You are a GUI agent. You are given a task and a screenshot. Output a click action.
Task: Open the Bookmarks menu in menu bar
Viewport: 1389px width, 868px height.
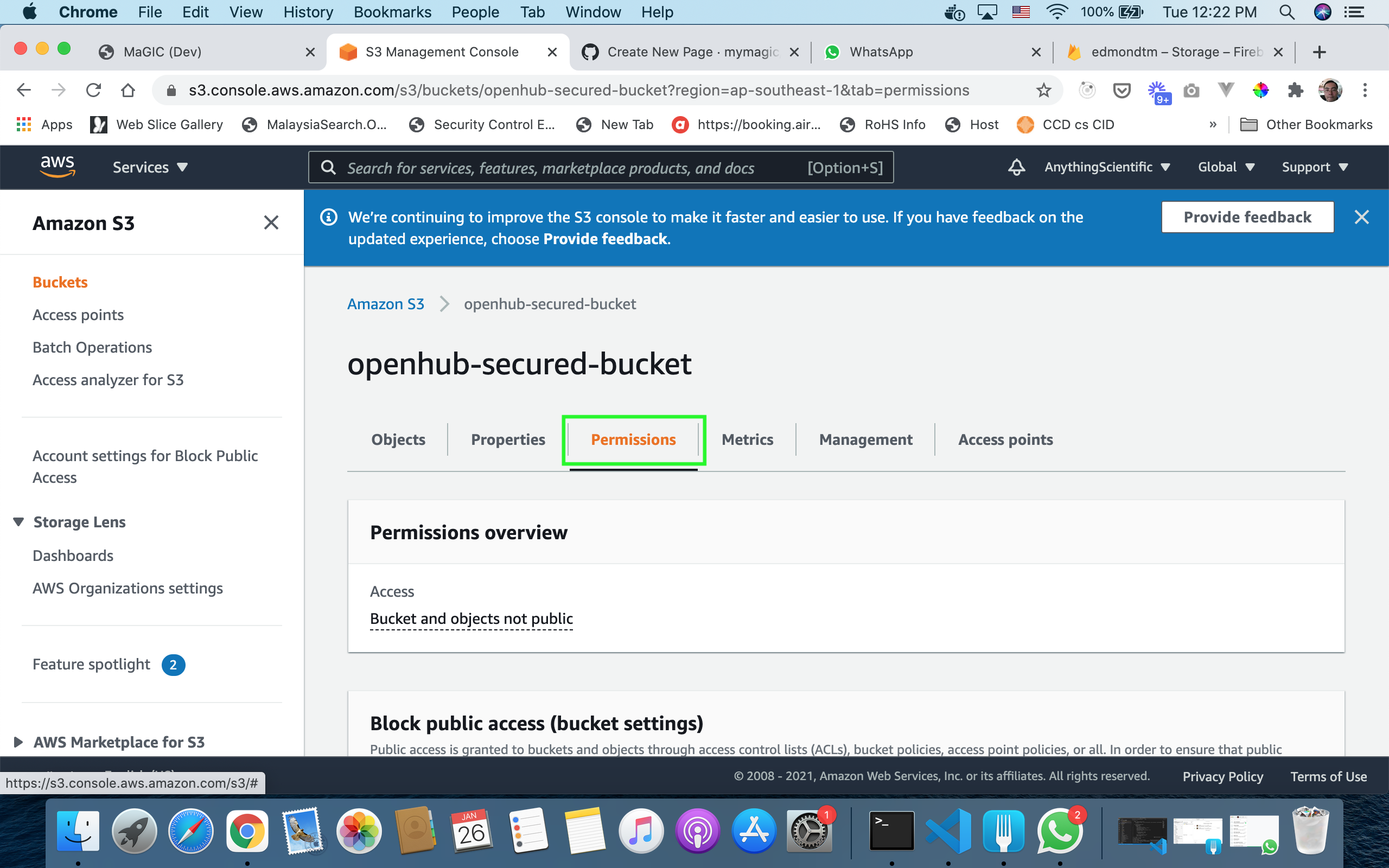tap(392, 12)
